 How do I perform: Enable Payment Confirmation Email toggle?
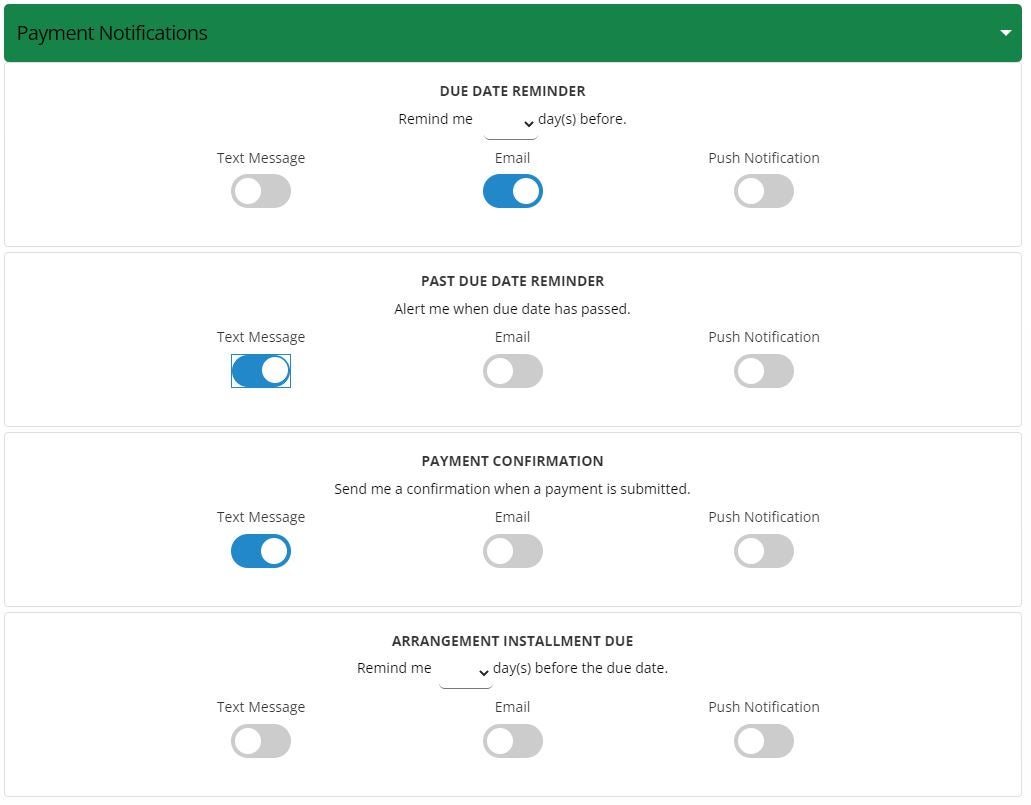[x=513, y=551]
